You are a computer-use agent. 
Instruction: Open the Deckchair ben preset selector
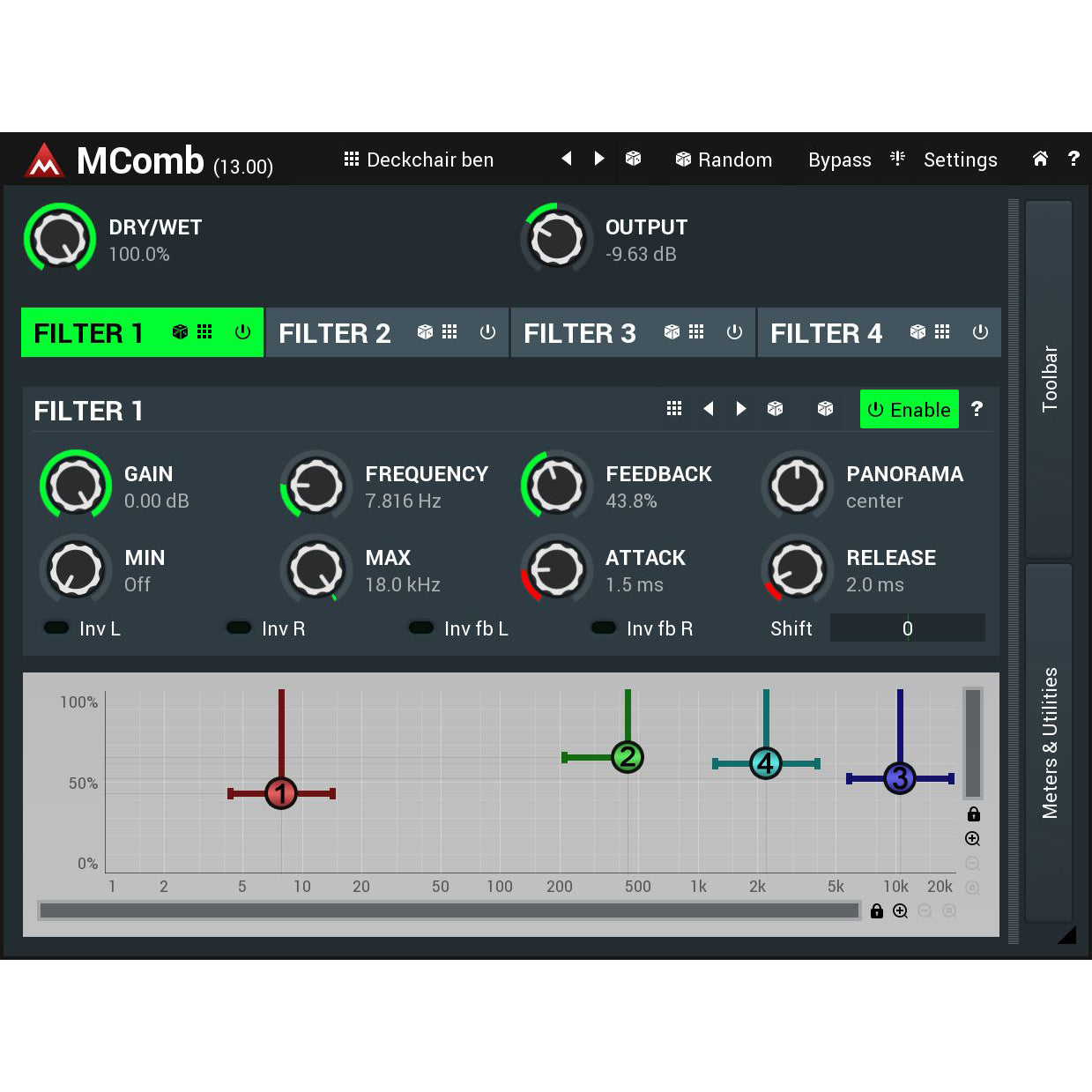click(x=419, y=160)
